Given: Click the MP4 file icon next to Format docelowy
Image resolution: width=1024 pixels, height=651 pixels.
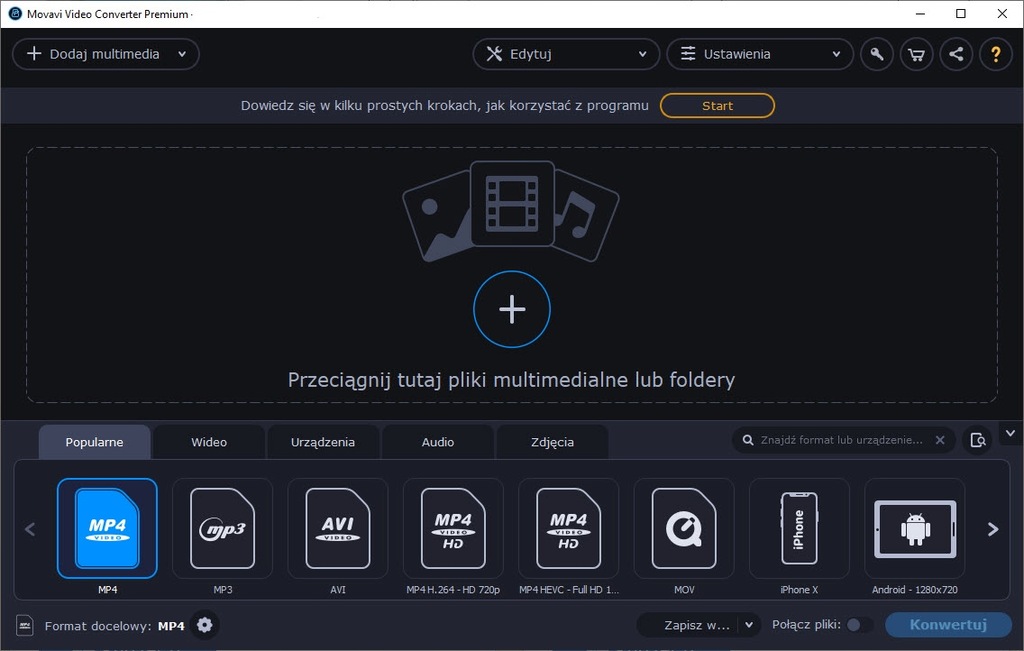Looking at the screenshot, I should point(24,626).
